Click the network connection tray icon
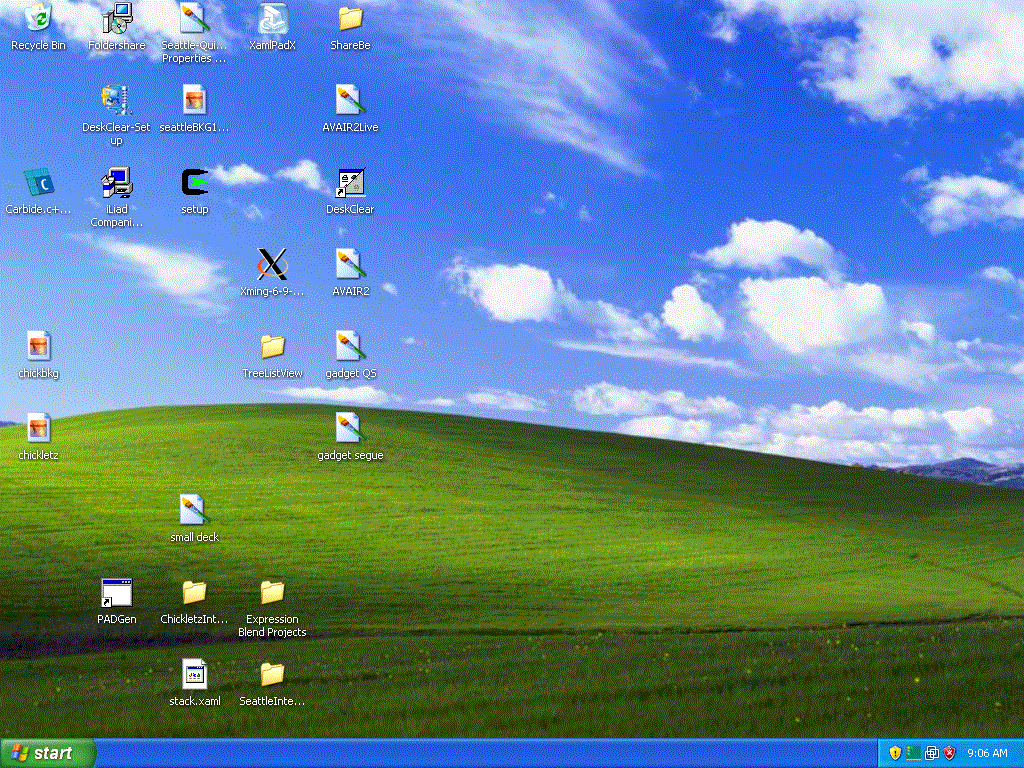 click(932, 753)
